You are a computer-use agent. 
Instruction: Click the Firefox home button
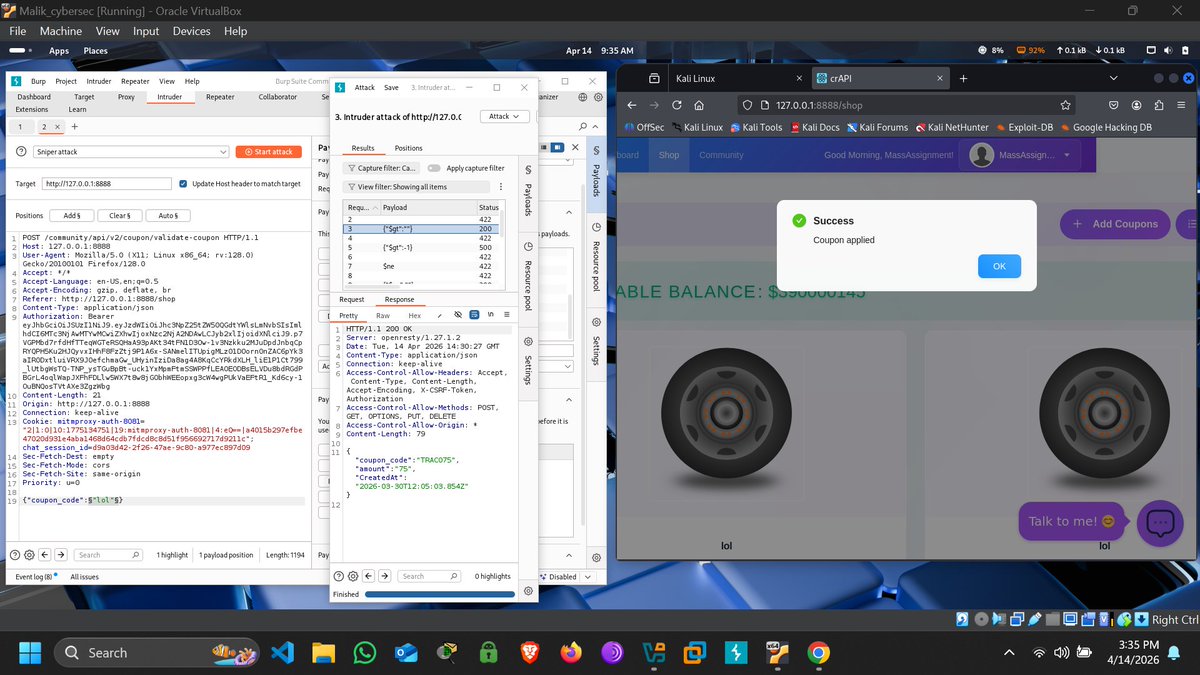point(699,105)
